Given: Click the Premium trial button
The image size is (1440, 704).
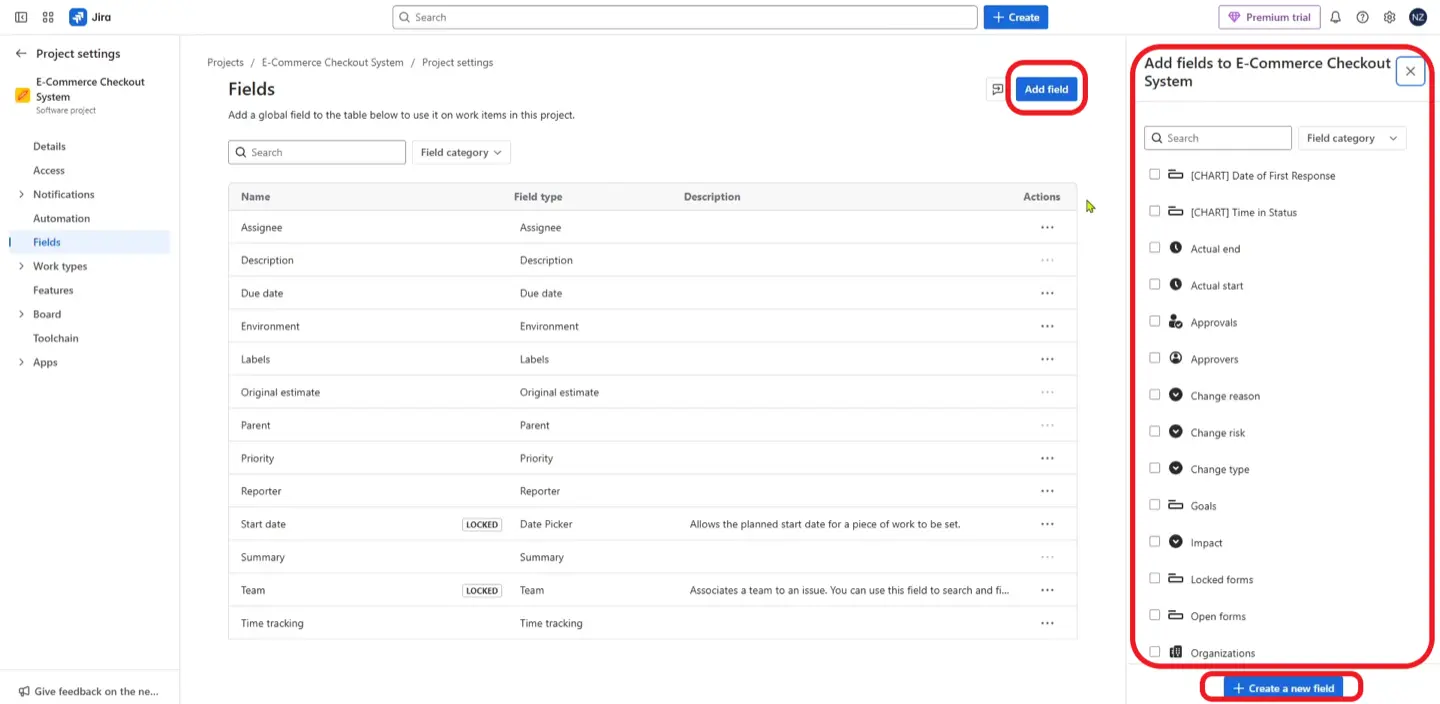Looking at the screenshot, I should point(1269,17).
